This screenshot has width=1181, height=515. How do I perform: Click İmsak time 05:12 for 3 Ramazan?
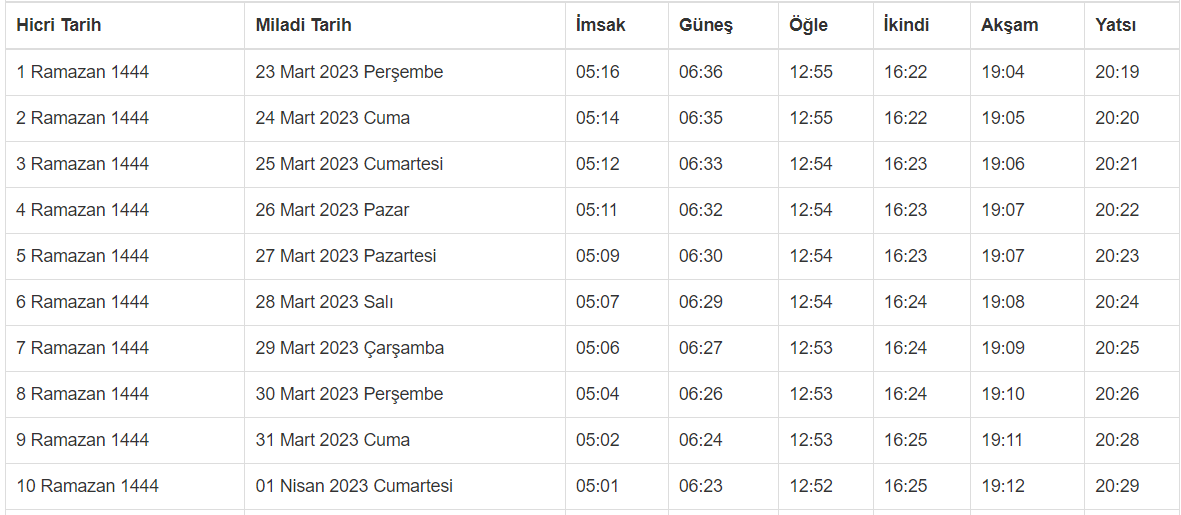598,164
